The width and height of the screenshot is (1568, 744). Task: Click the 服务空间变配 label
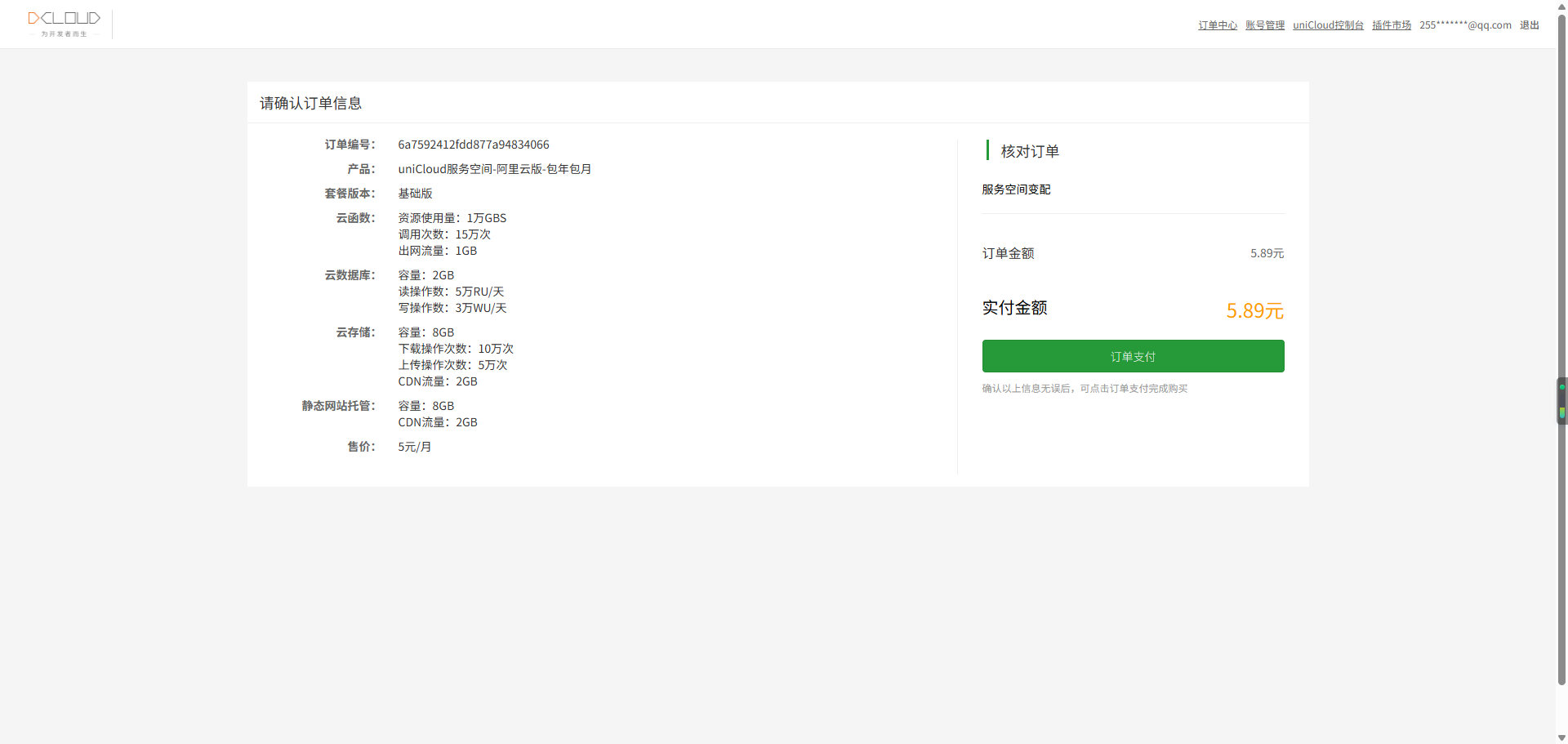pyautogui.click(x=1016, y=189)
